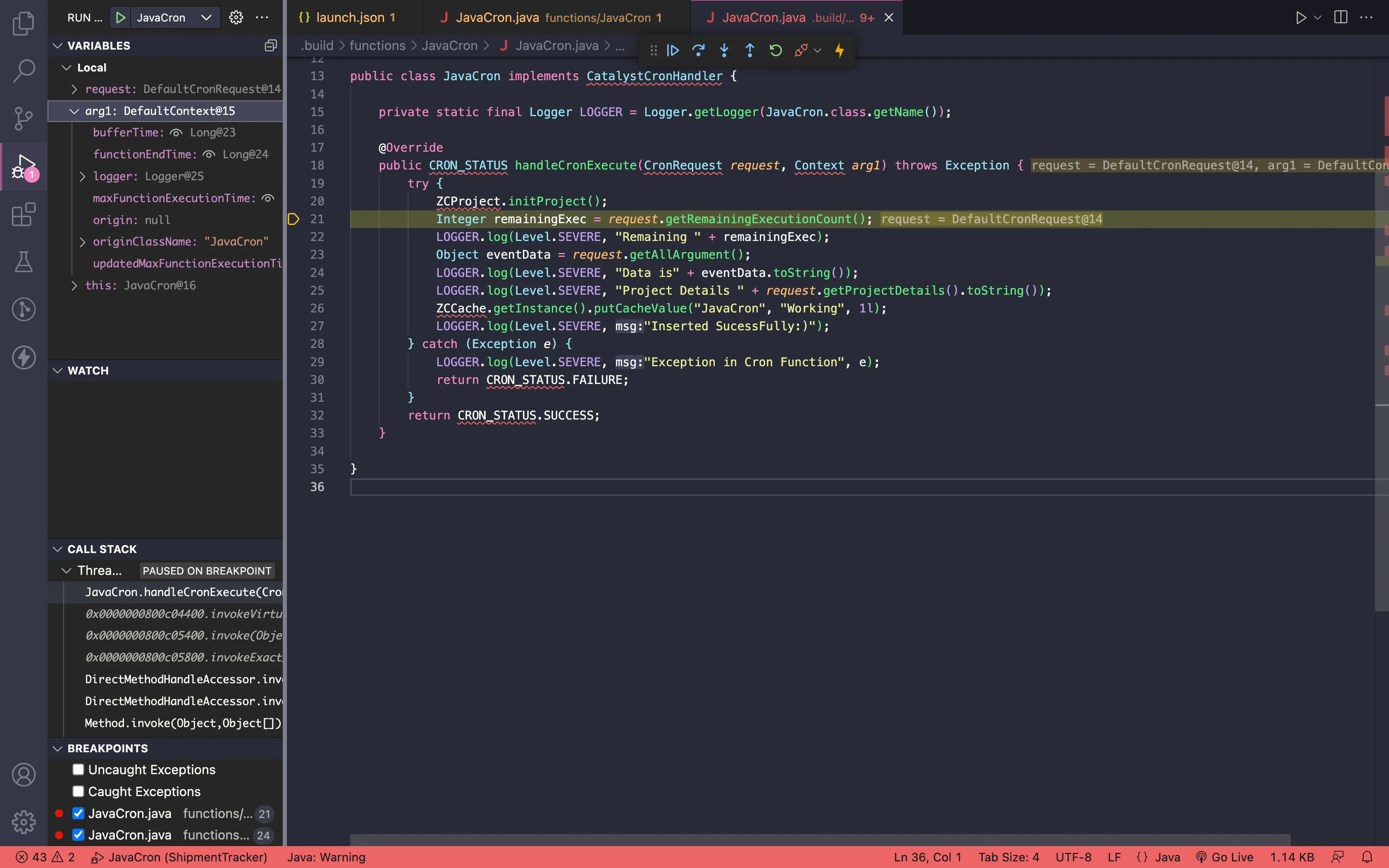The height and width of the screenshot is (868, 1389).
Task: View bufferTime value via eye icon
Action: click(x=176, y=133)
